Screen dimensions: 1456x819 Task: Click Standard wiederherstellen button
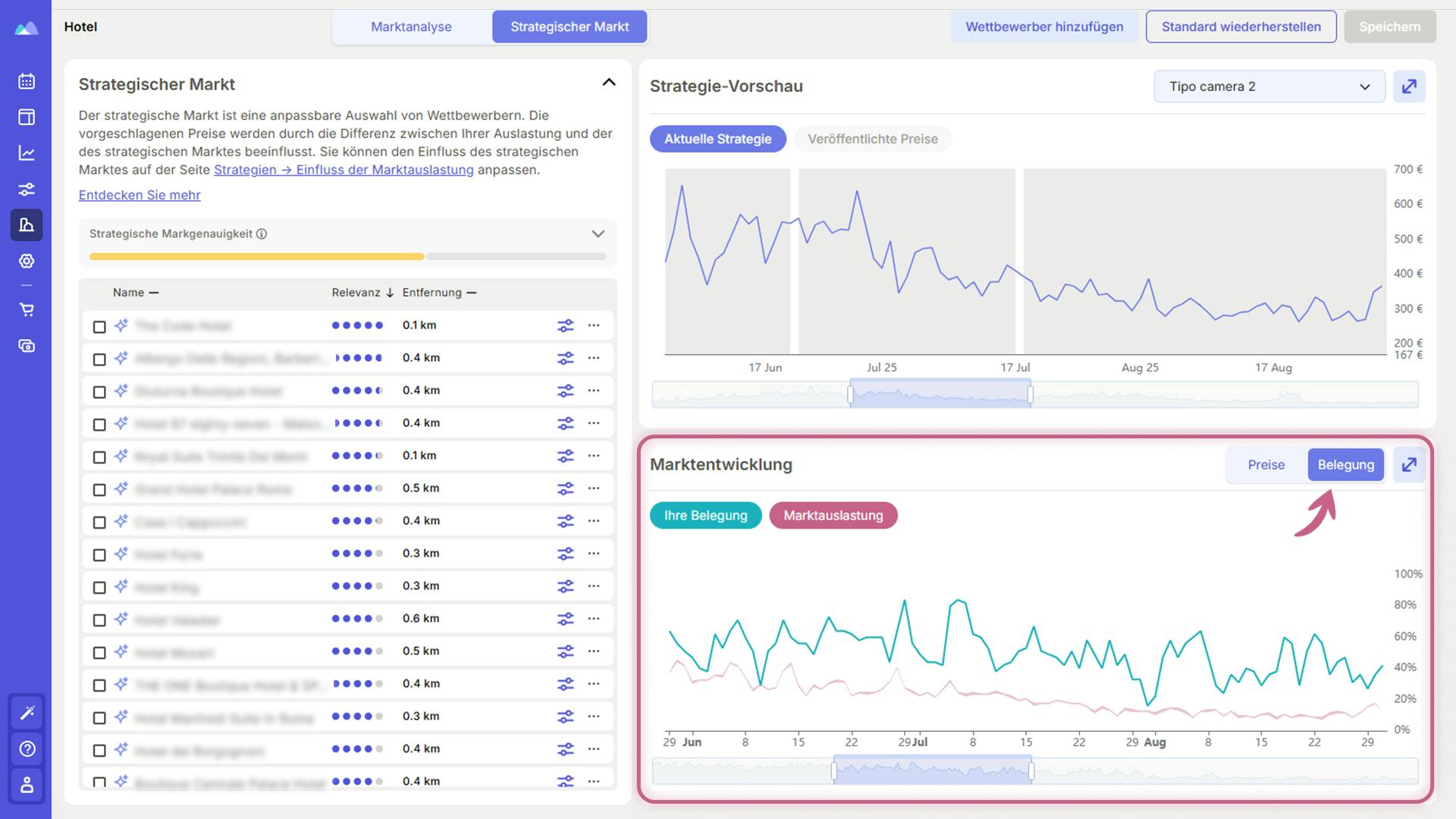tap(1241, 27)
